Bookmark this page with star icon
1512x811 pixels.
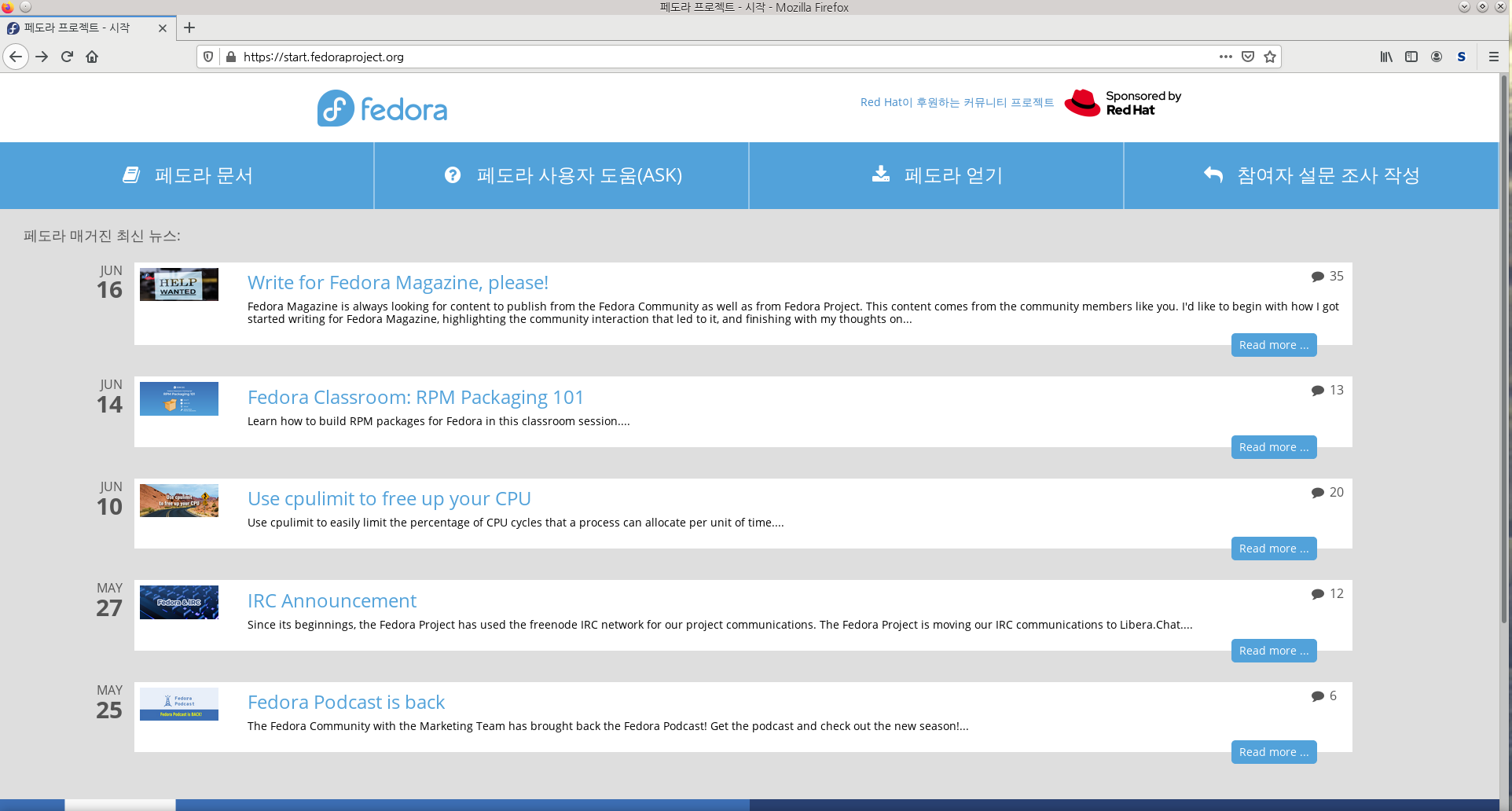1270,57
